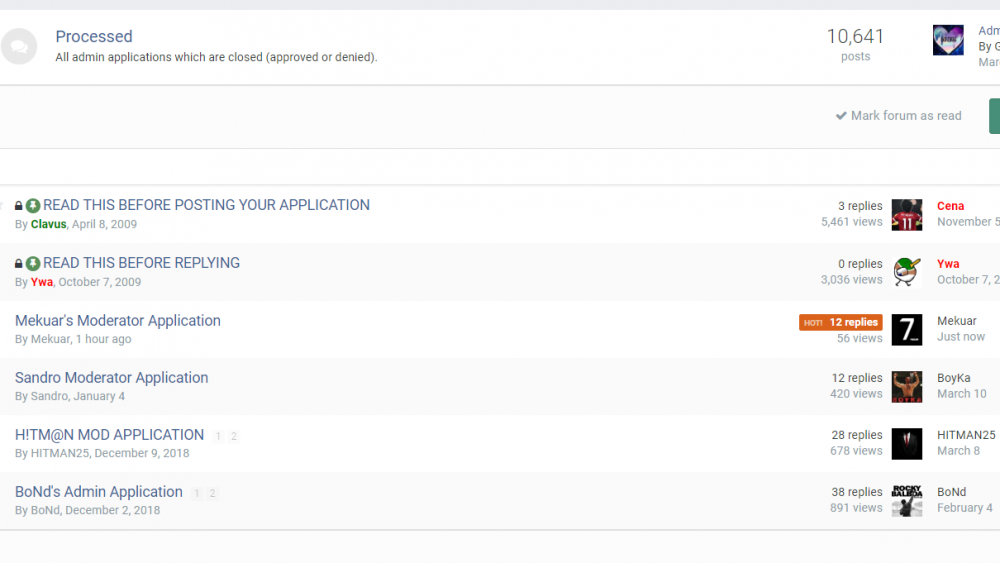The image size is (1000, 563).
Task: Open the Processed forum title link
Action: pyautogui.click(x=94, y=37)
